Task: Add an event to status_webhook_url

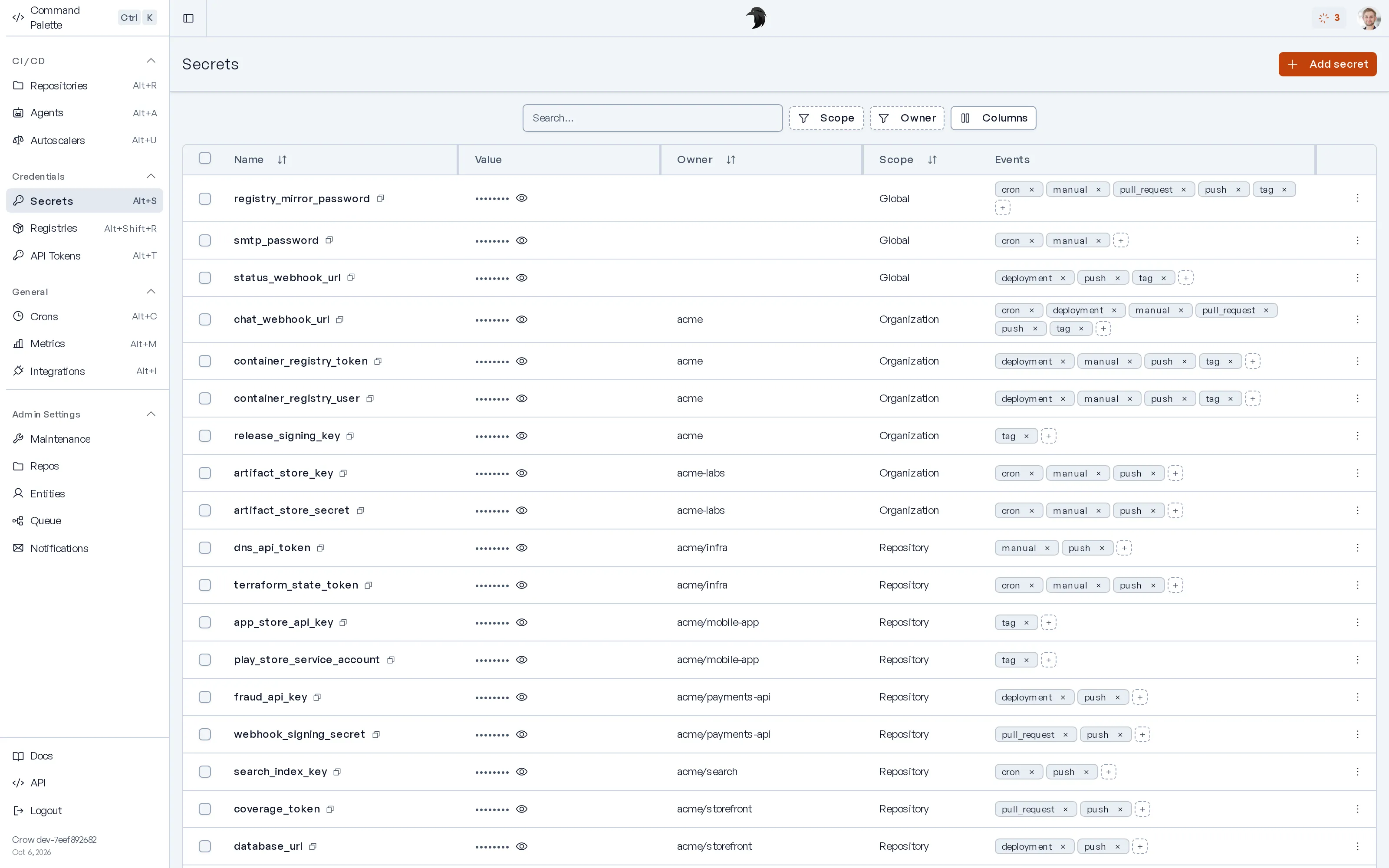Action: (1186, 278)
